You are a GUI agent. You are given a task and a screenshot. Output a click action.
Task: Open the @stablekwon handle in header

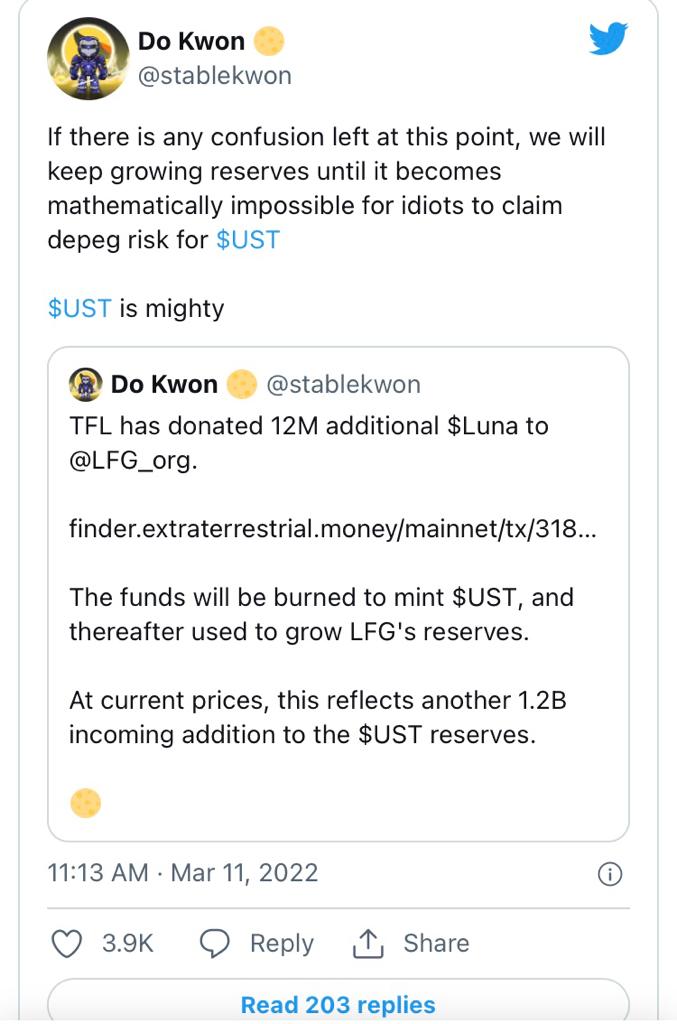pyautogui.click(x=214, y=76)
